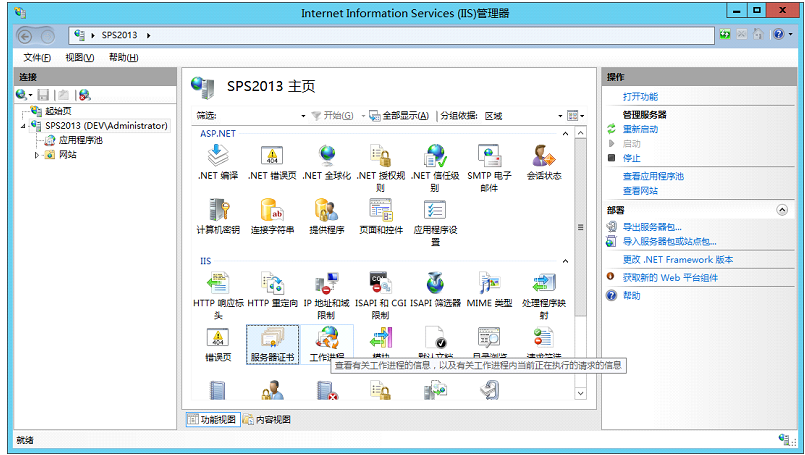Open the IIS 错误页 feature
This screenshot has width=805, height=455.
[x=218, y=344]
